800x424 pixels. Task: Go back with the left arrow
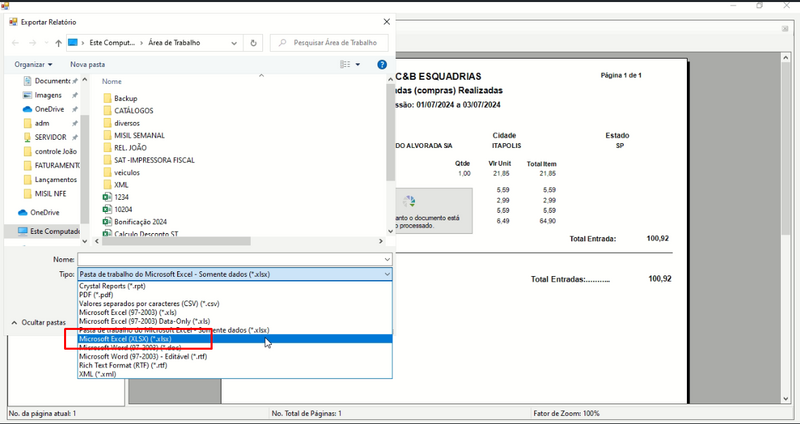coord(15,43)
